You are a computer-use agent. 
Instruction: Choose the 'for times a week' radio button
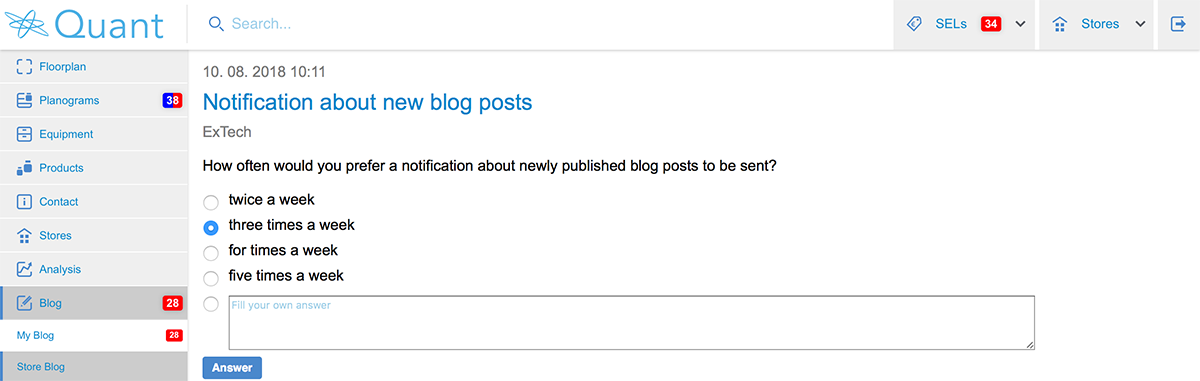point(211,252)
